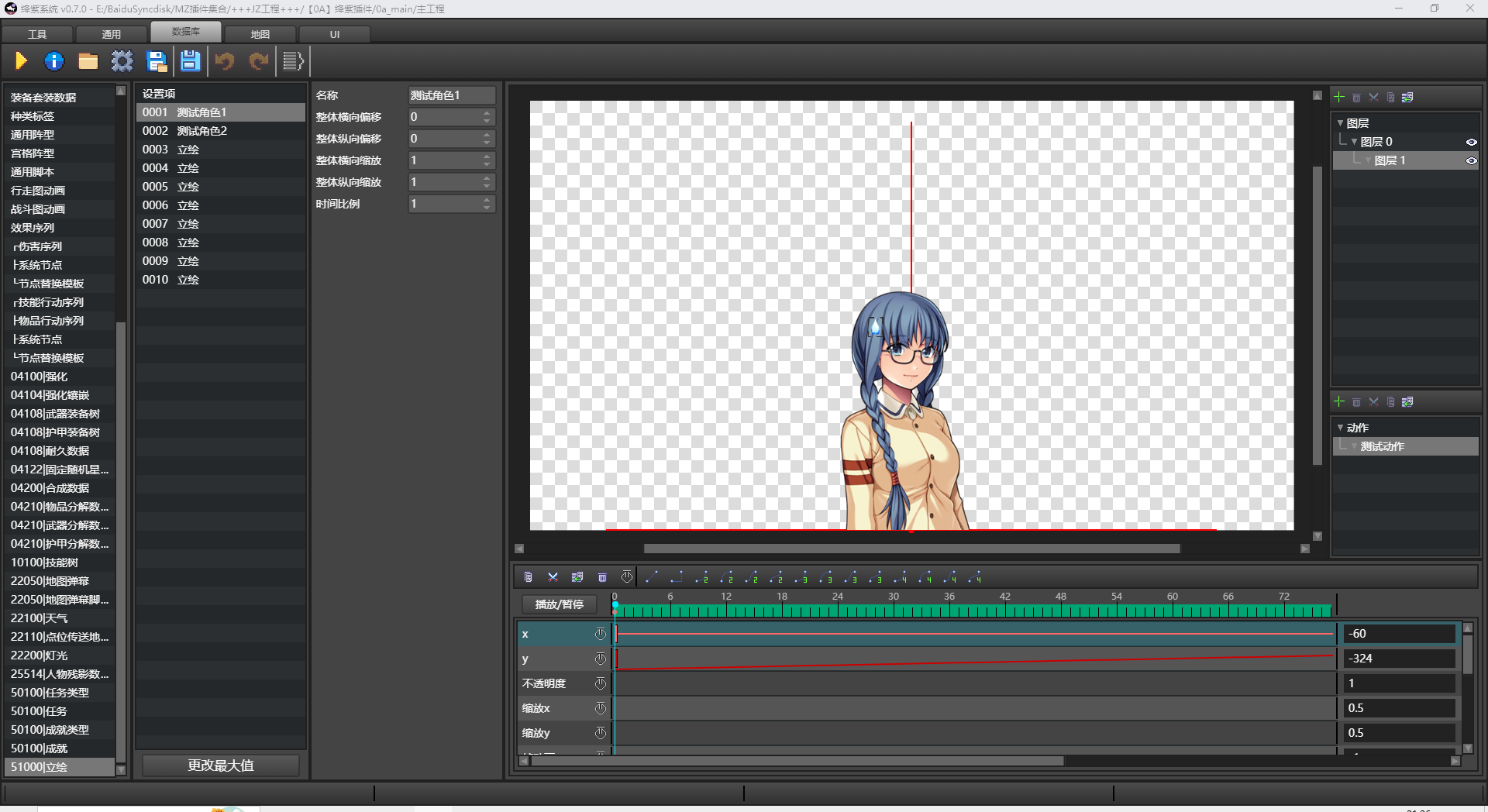Viewport: 1488px width, 812px height.
Task: Hide 图层 0 with its eye icon
Action: [x=1471, y=142]
